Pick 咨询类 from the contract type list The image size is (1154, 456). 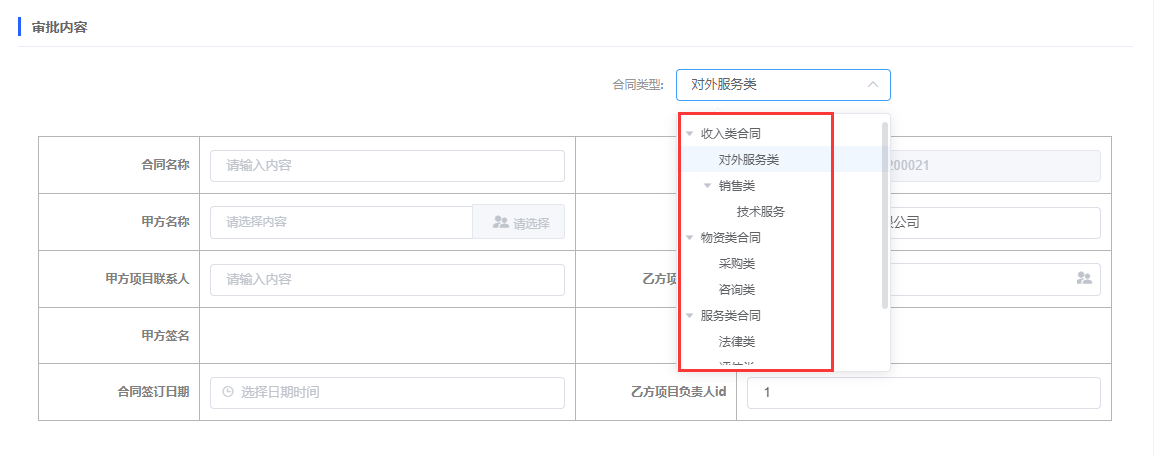736,290
